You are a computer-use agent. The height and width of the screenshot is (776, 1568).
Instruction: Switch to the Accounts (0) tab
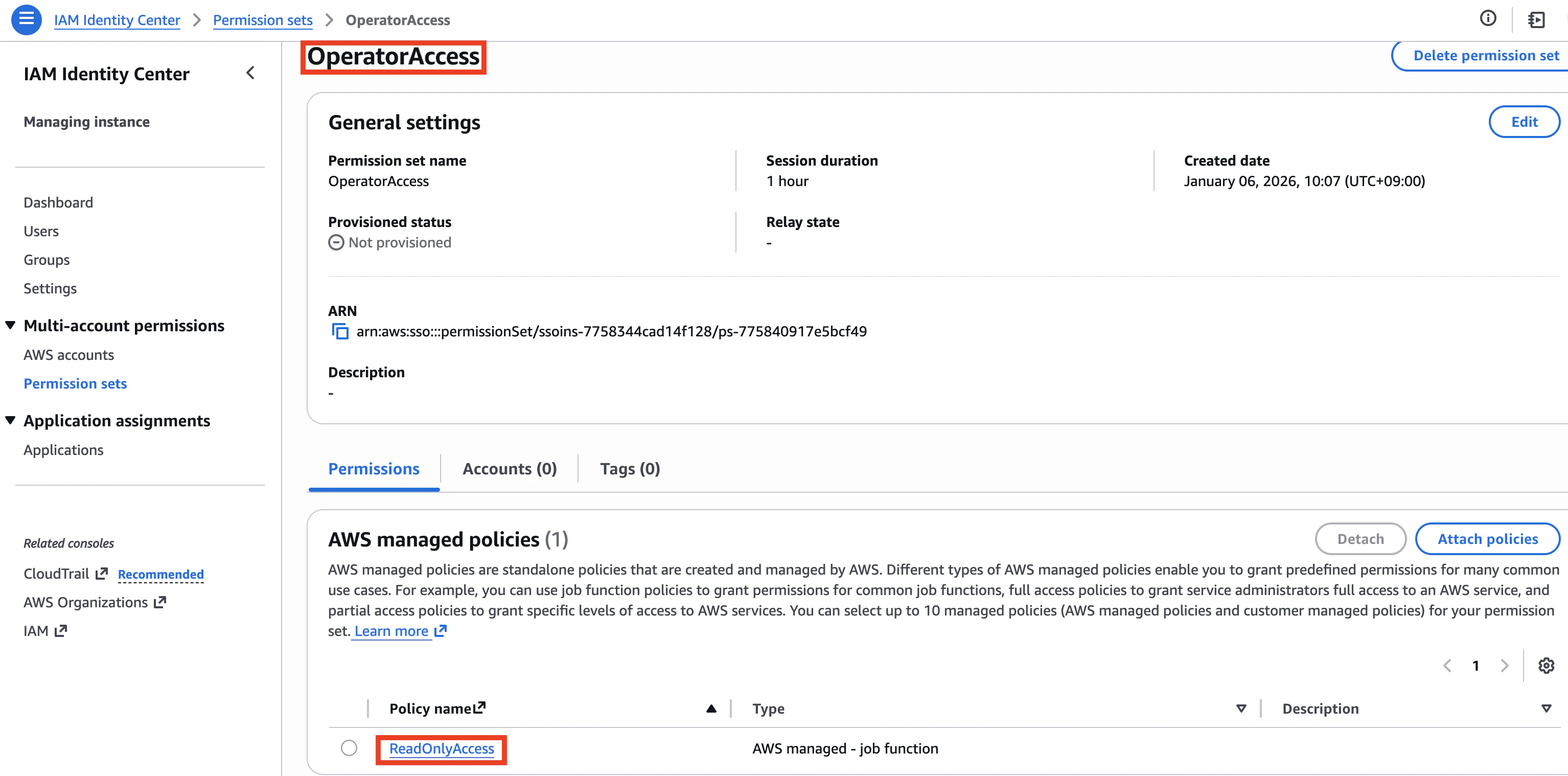(x=510, y=469)
